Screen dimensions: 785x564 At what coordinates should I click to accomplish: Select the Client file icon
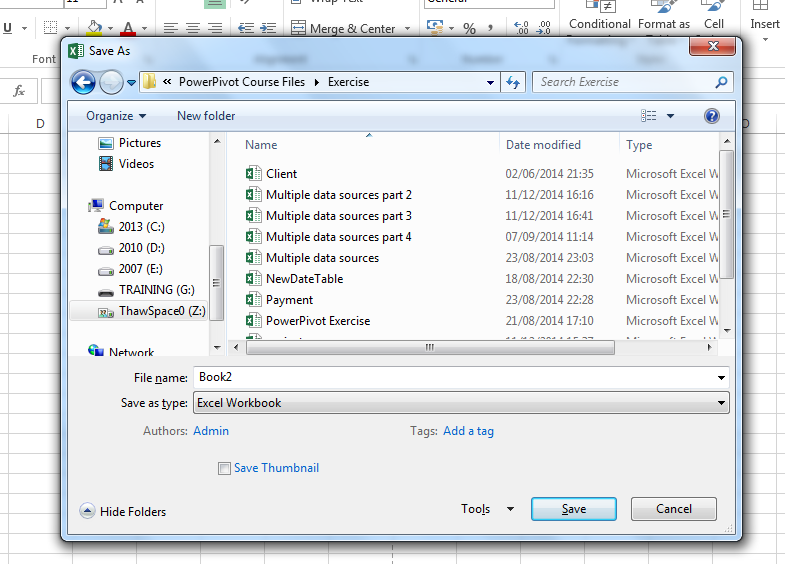[253, 174]
